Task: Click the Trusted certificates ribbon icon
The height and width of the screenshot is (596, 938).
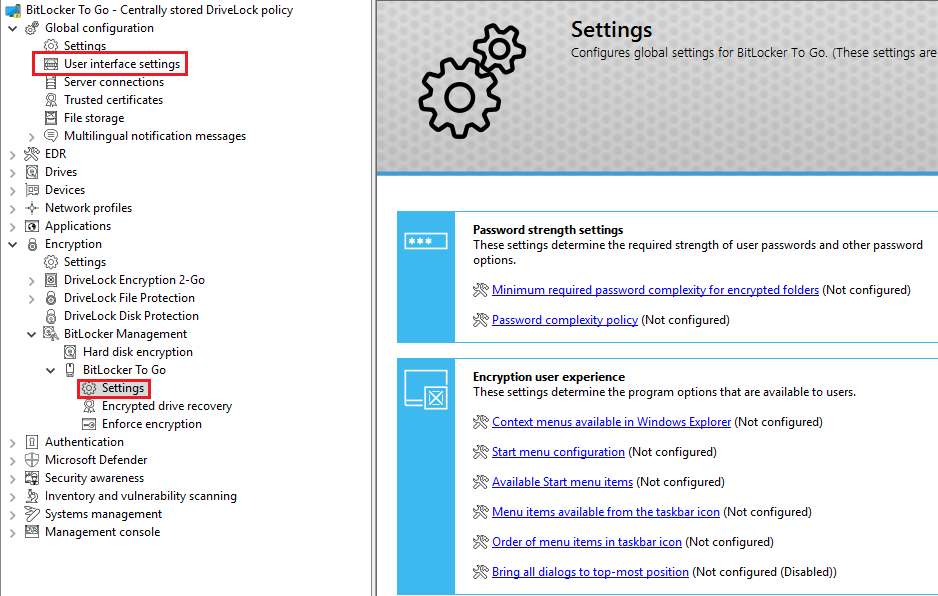Action: click(51, 100)
